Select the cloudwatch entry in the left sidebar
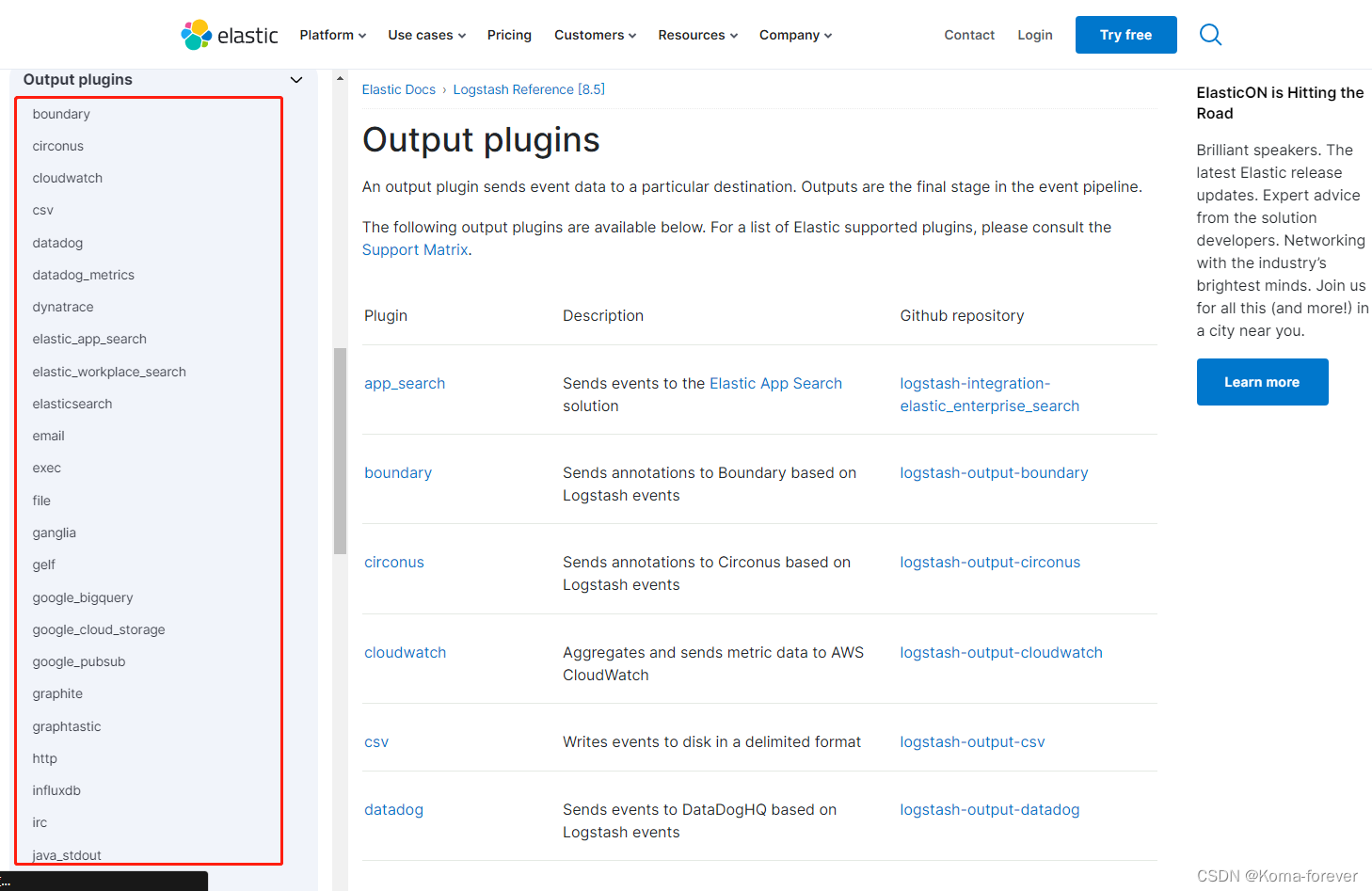 [67, 178]
